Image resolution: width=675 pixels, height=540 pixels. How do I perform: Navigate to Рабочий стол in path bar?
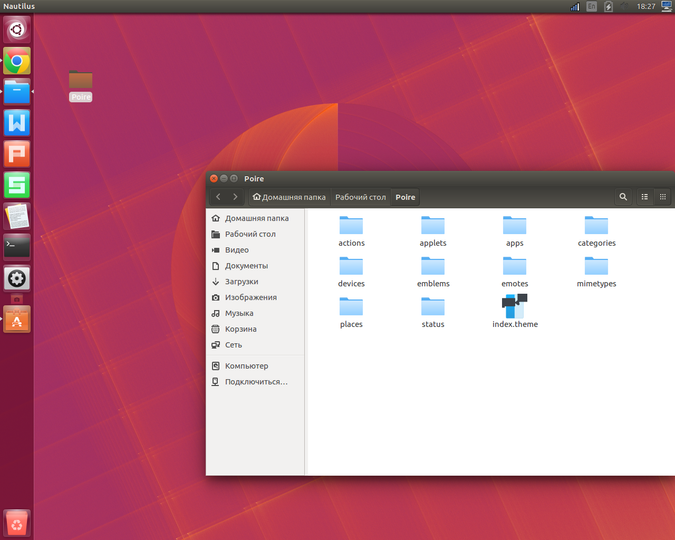pyautogui.click(x=360, y=197)
